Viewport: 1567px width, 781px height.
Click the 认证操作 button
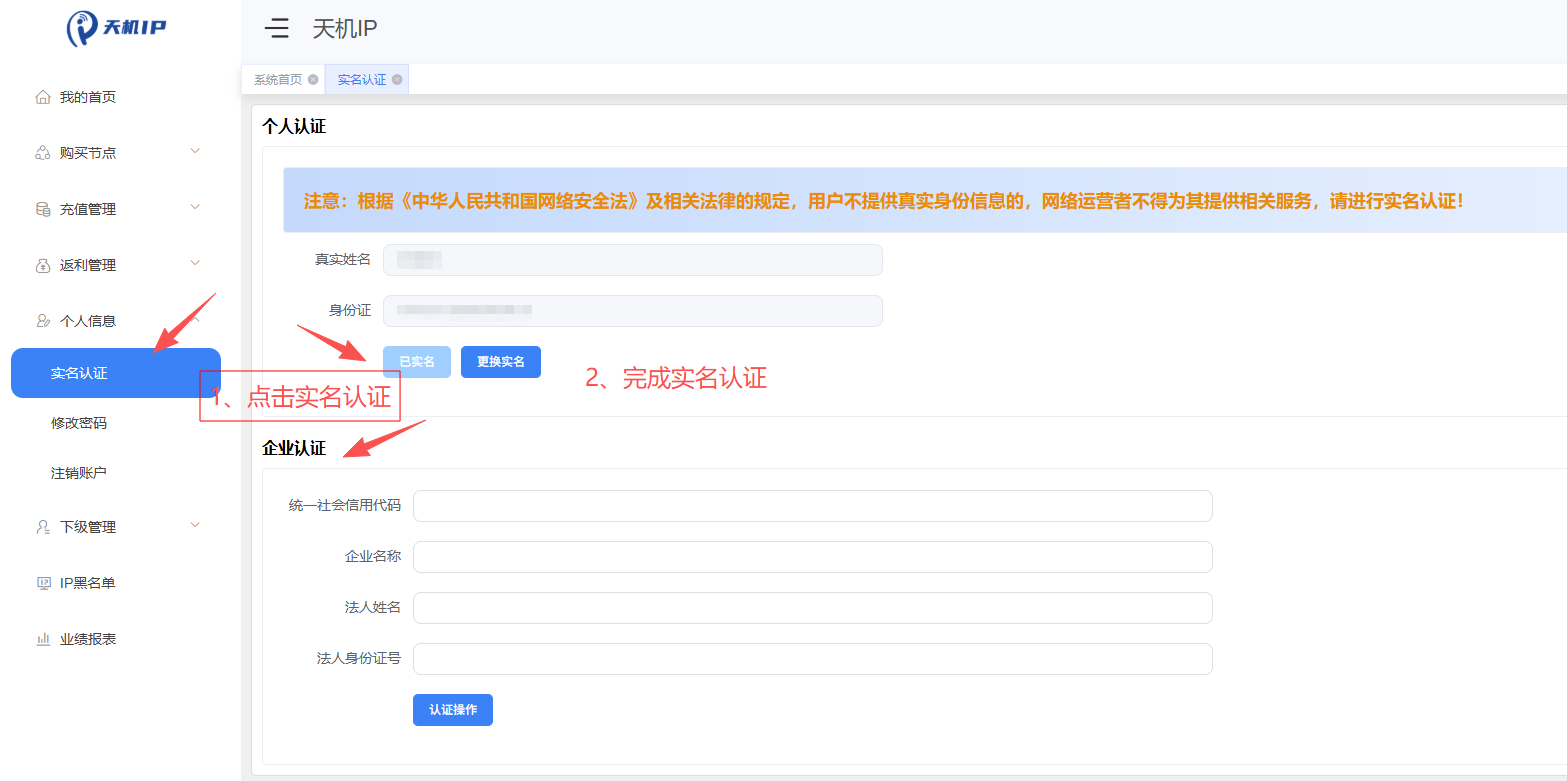[453, 710]
